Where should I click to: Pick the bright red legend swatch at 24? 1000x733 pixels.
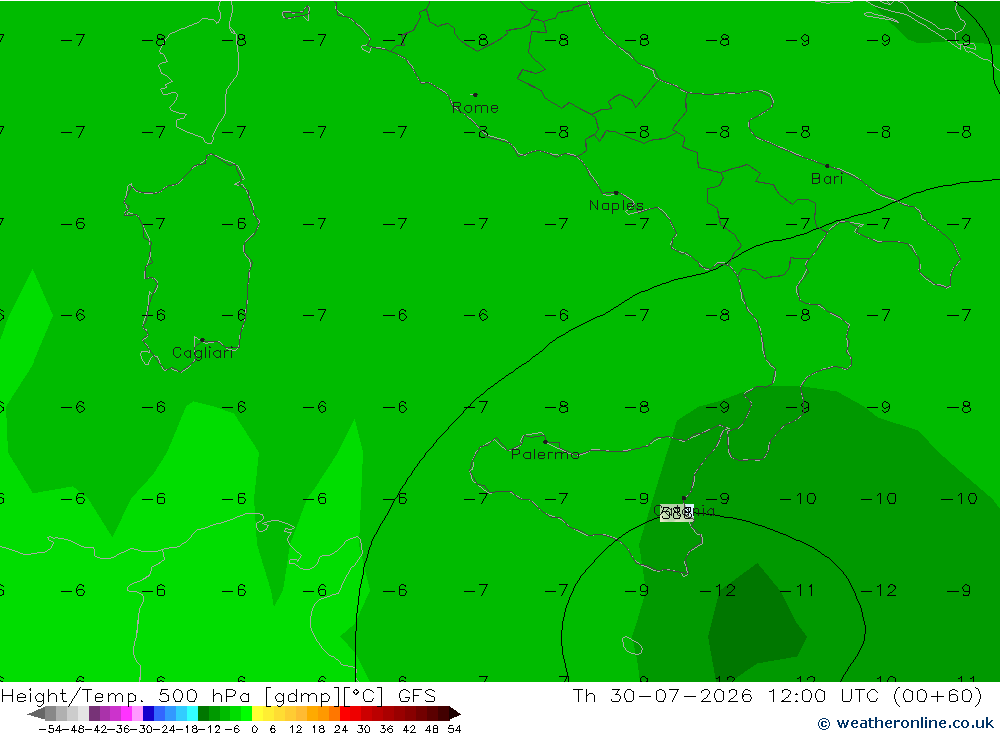(345, 713)
